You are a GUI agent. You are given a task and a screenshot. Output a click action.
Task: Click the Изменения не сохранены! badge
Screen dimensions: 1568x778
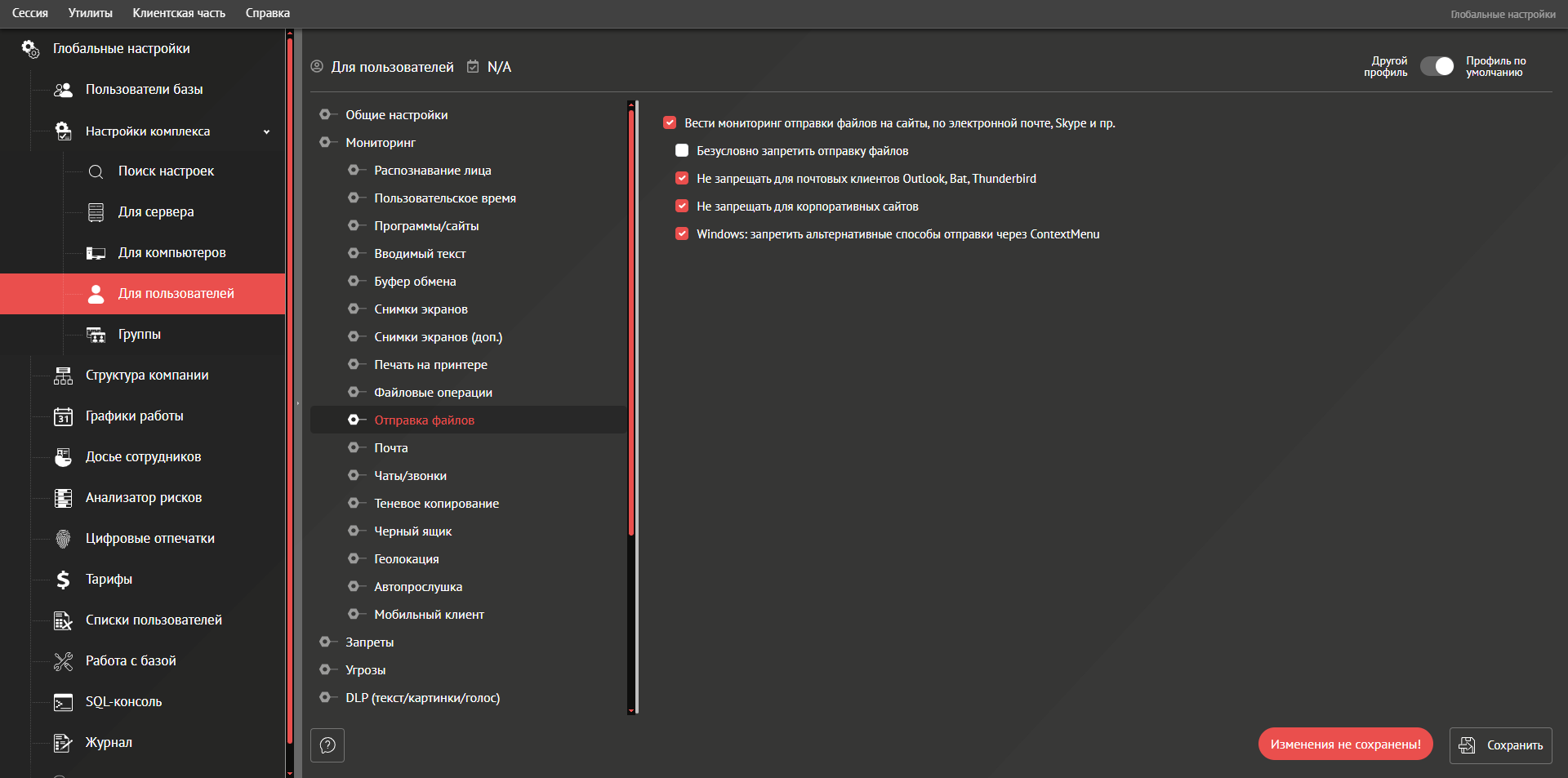pos(1345,745)
